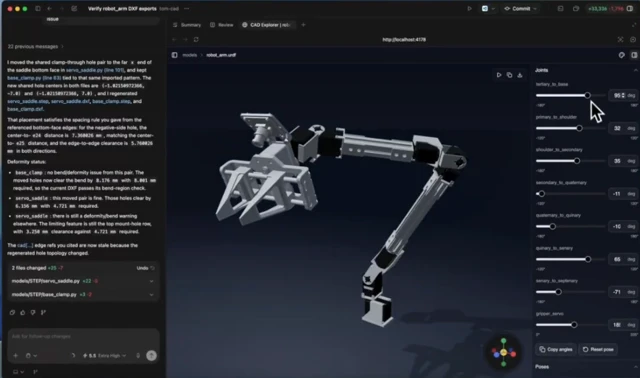Open servo_saddle.py (line 101) link
The width and height of the screenshot is (640, 378).
coord(95,70)
